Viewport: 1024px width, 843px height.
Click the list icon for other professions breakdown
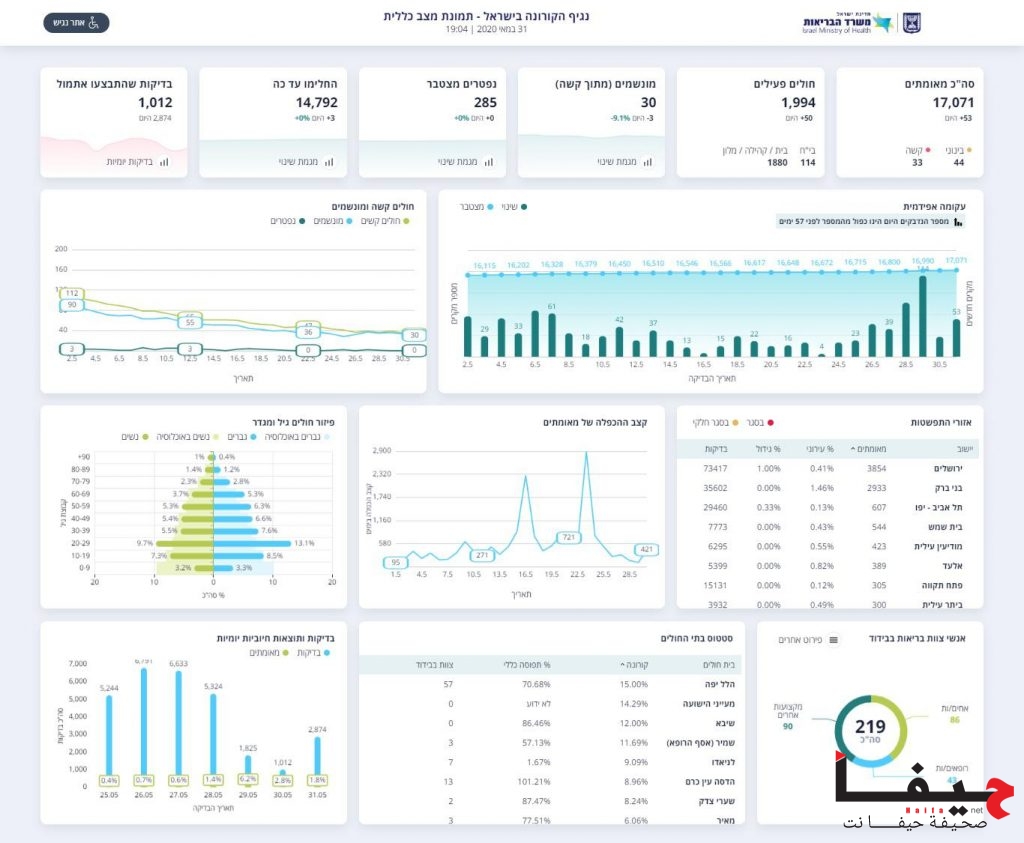(834, 639)
